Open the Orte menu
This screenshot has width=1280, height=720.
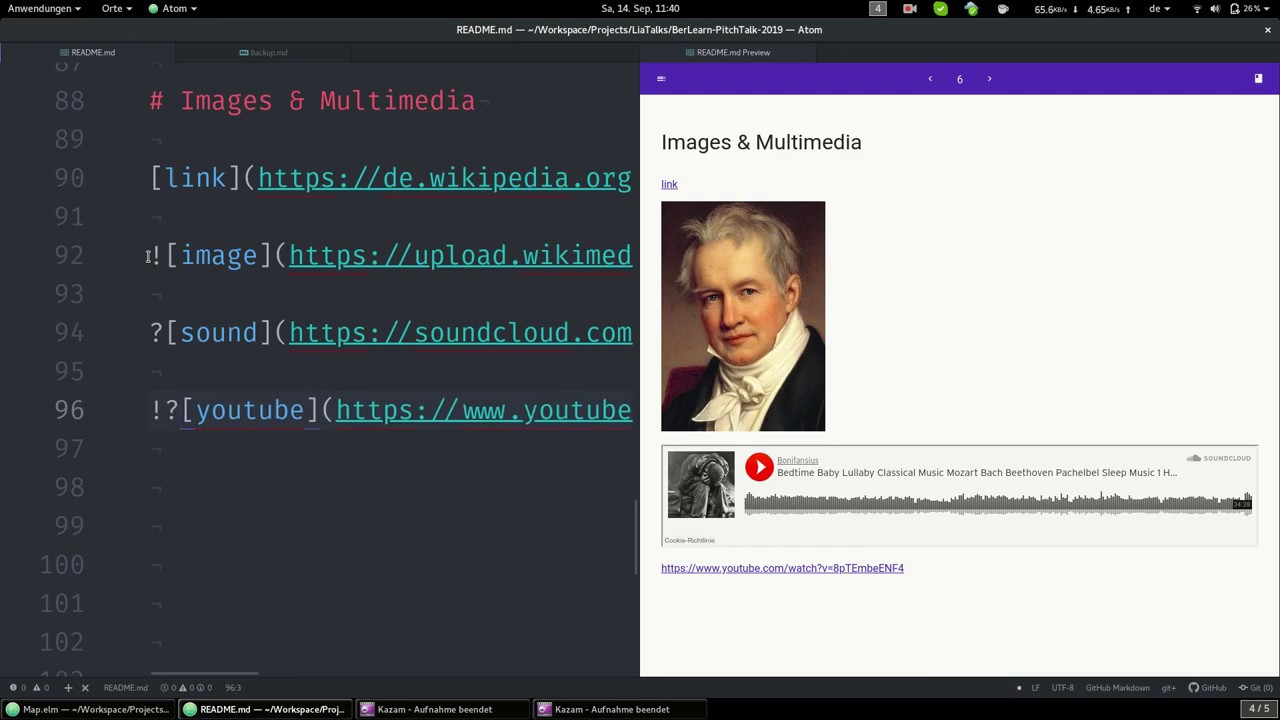tap(116, 9)
